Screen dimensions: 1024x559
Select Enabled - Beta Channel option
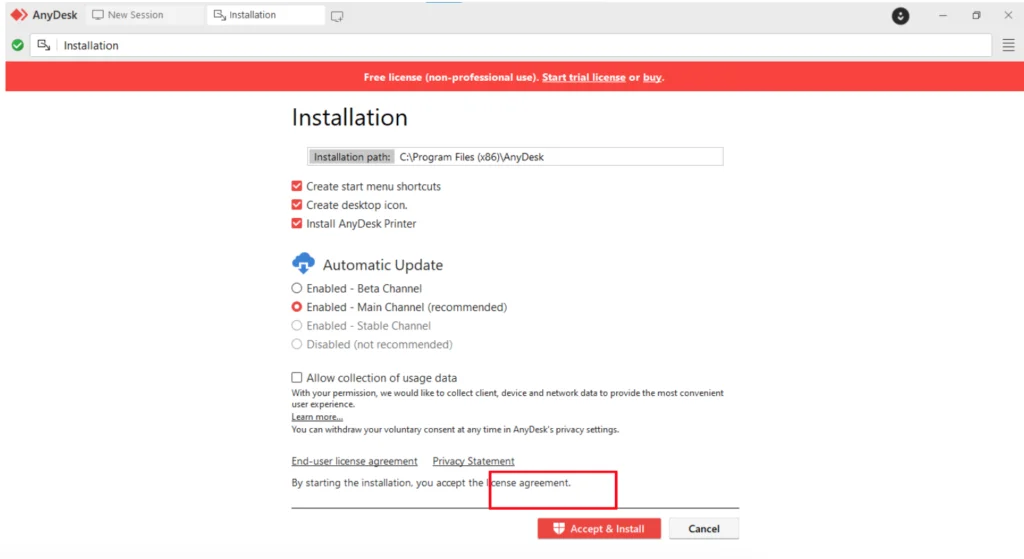[296, 288]
